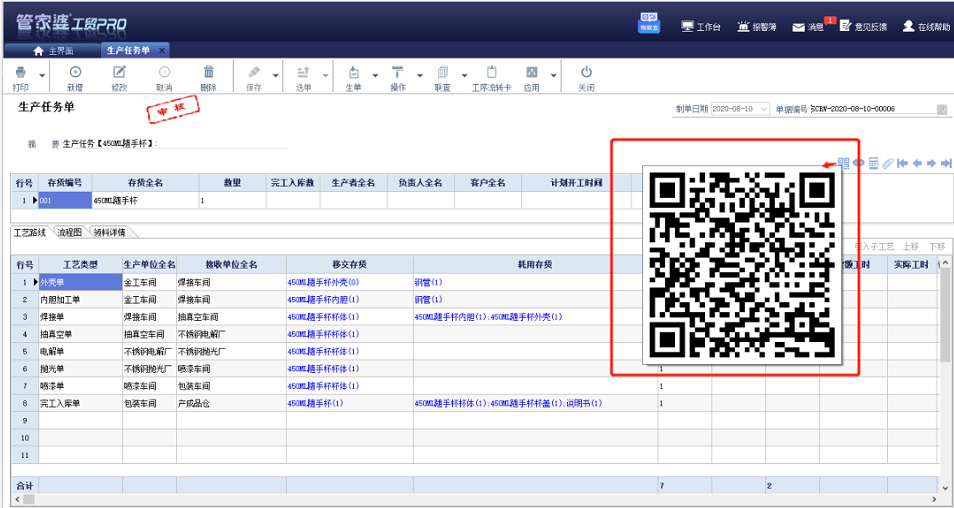Click the QR code icon above the popup
954x508 pixels.
(843, 163)
